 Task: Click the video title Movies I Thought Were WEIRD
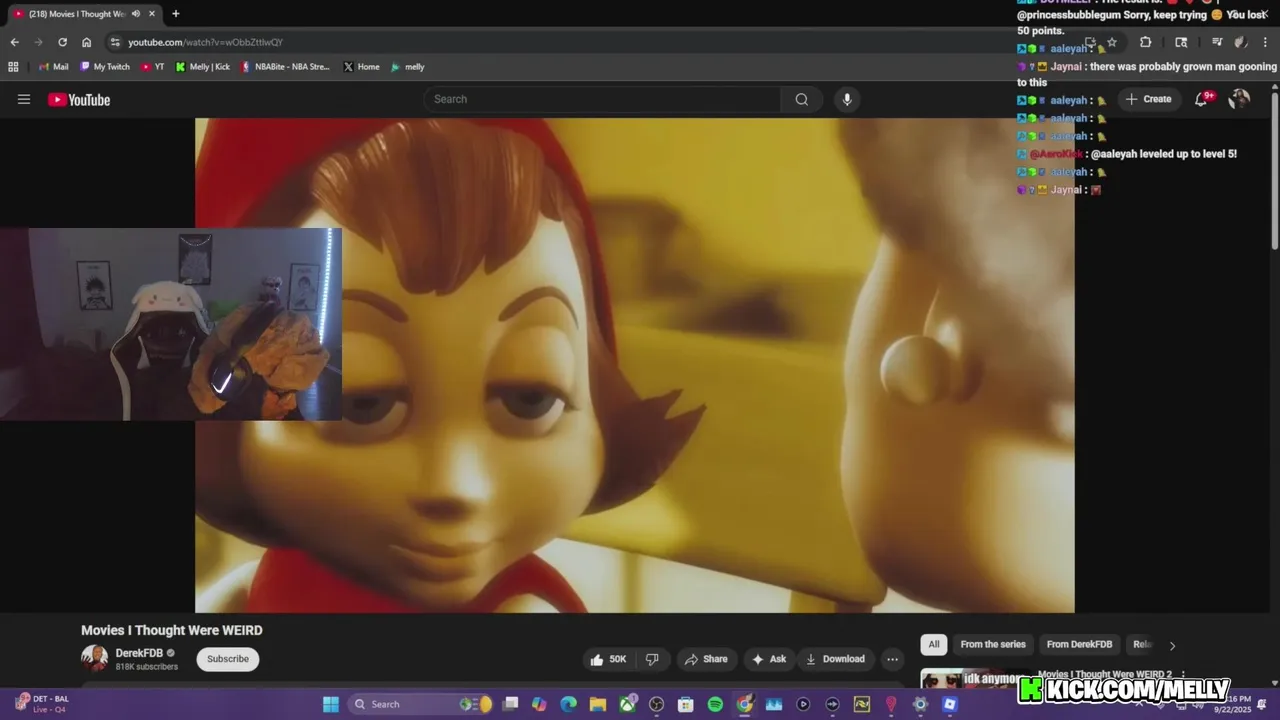pyautogui.click(x=172, y=630)
